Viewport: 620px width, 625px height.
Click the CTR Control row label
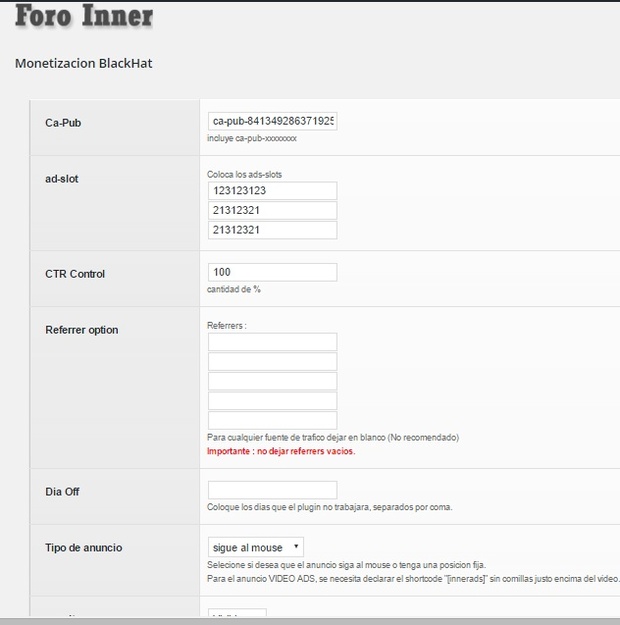pos(75,274)
